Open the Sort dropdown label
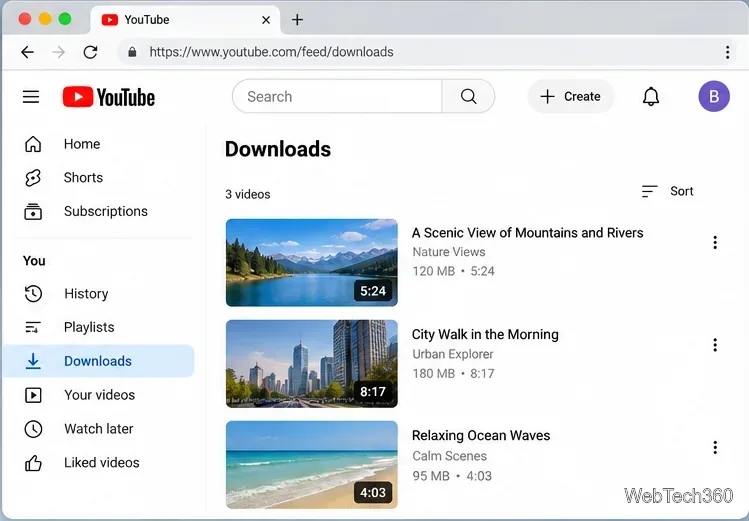The height and width of the screenshot is (521, 749). pos(682,191)
